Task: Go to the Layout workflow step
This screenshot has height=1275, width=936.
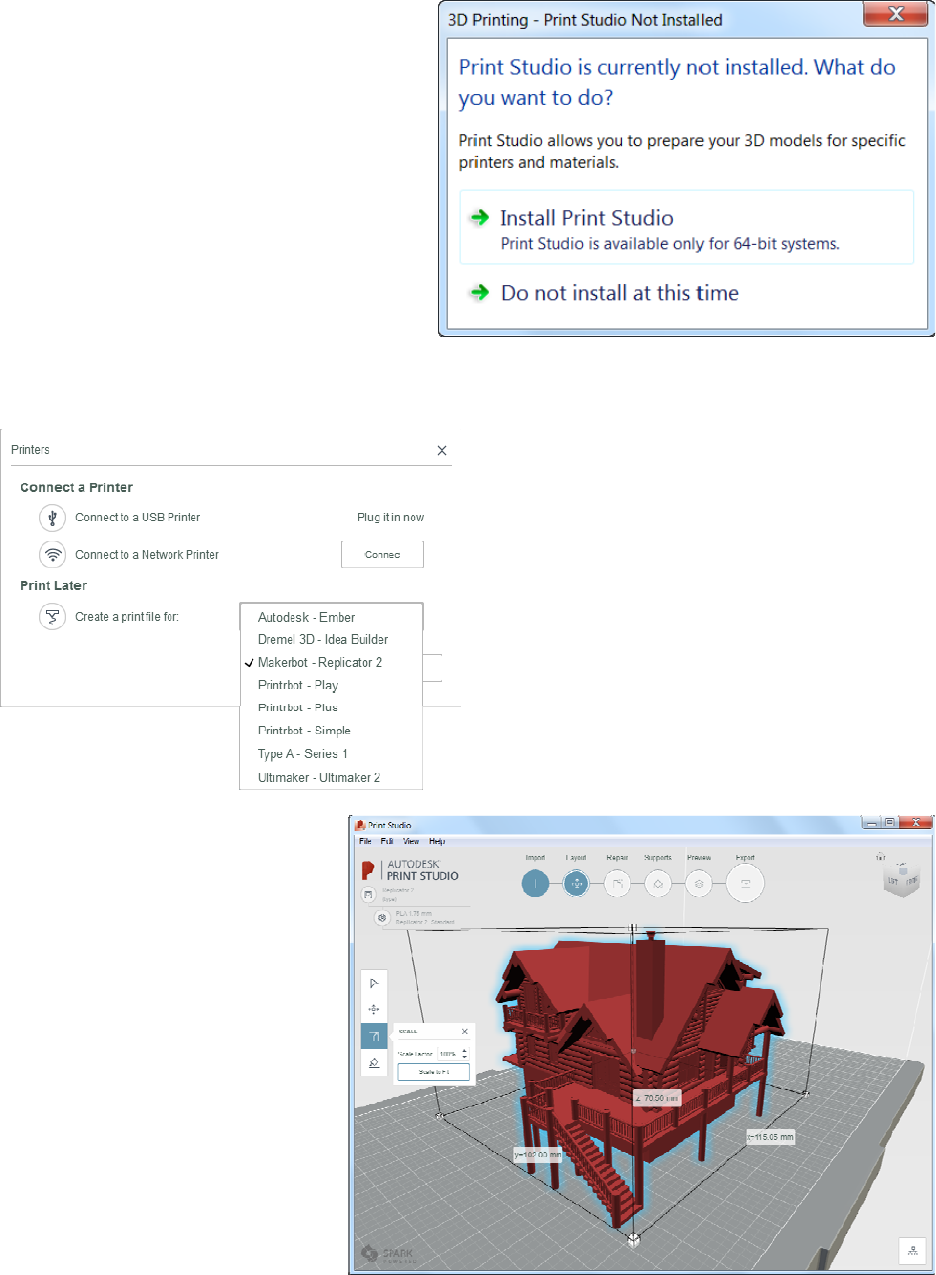Action: [576, 883]
